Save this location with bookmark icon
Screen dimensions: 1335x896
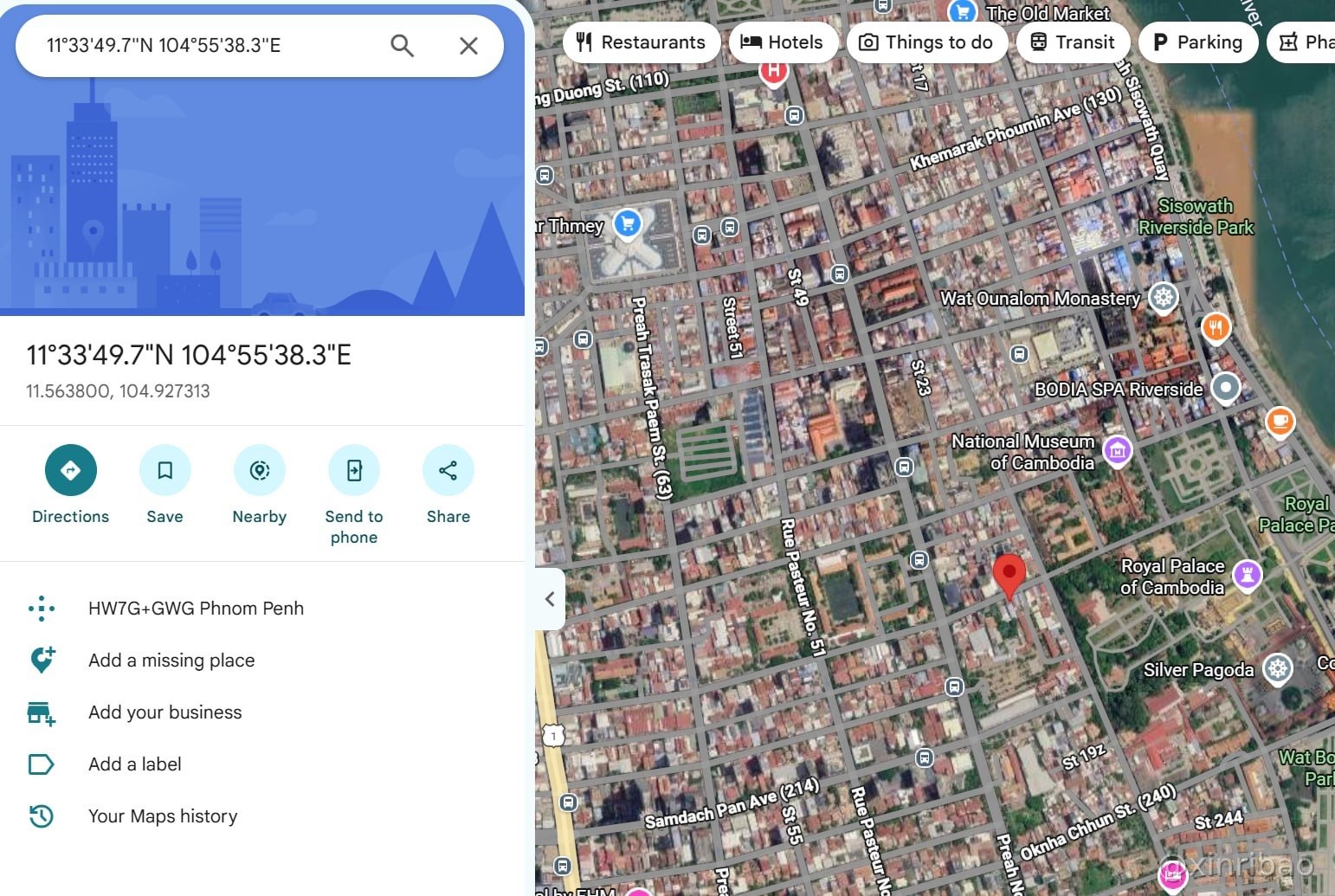pyautogui.click(x=164, y=470)
